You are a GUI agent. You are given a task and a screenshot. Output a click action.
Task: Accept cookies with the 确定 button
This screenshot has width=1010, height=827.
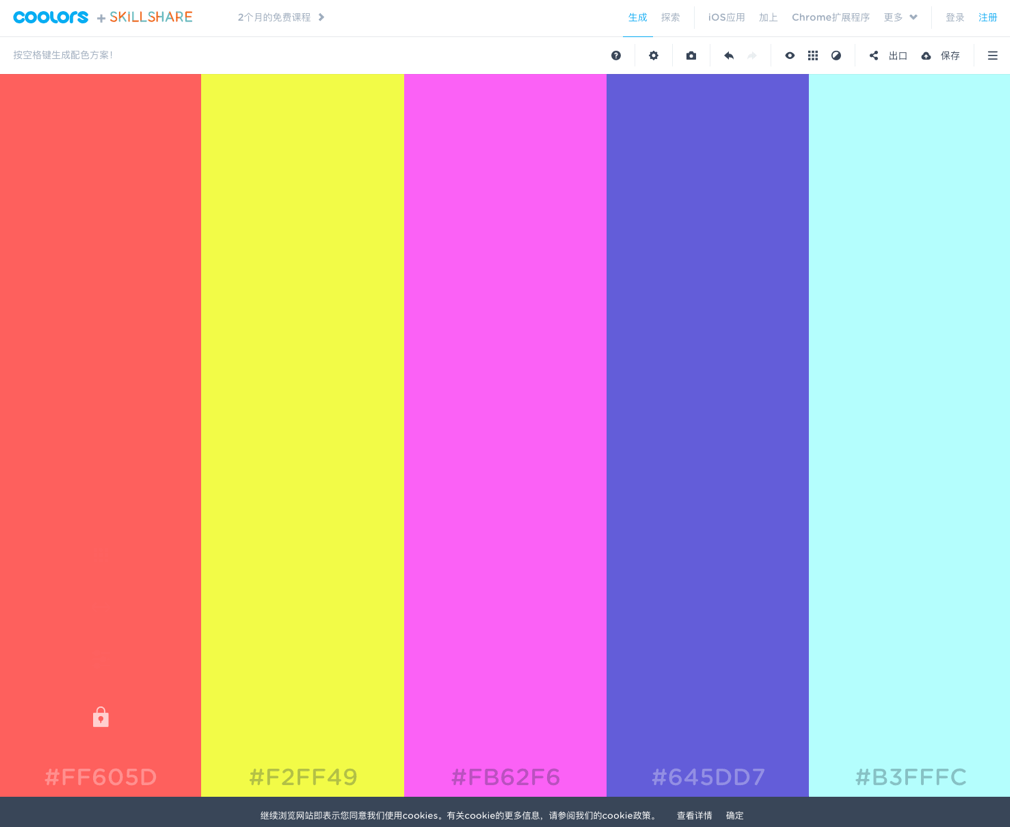pos(734,815)
